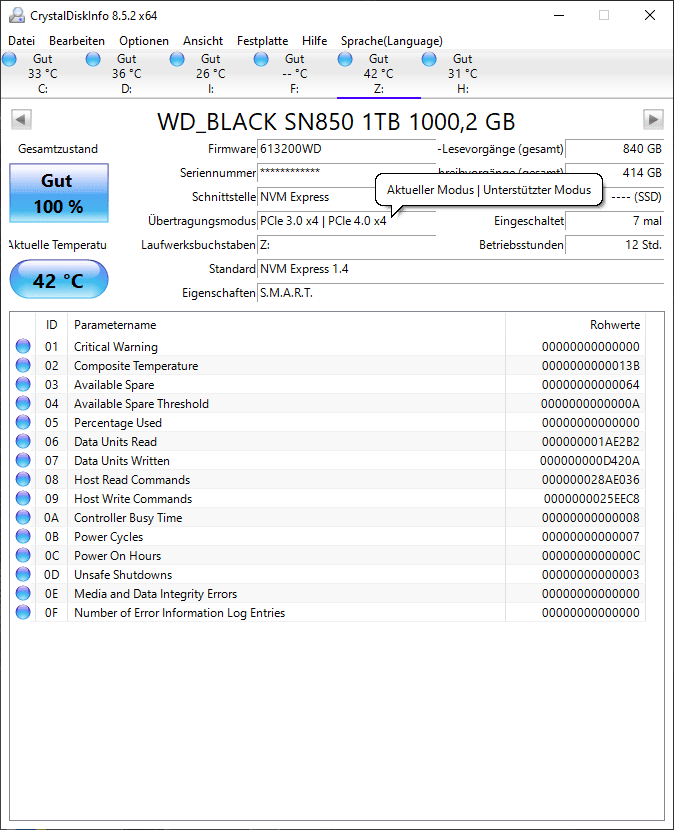This screenshot has width=674, height=830.
Task: Click status orb of Error Information Log Entries row
Action: [23, 612]
